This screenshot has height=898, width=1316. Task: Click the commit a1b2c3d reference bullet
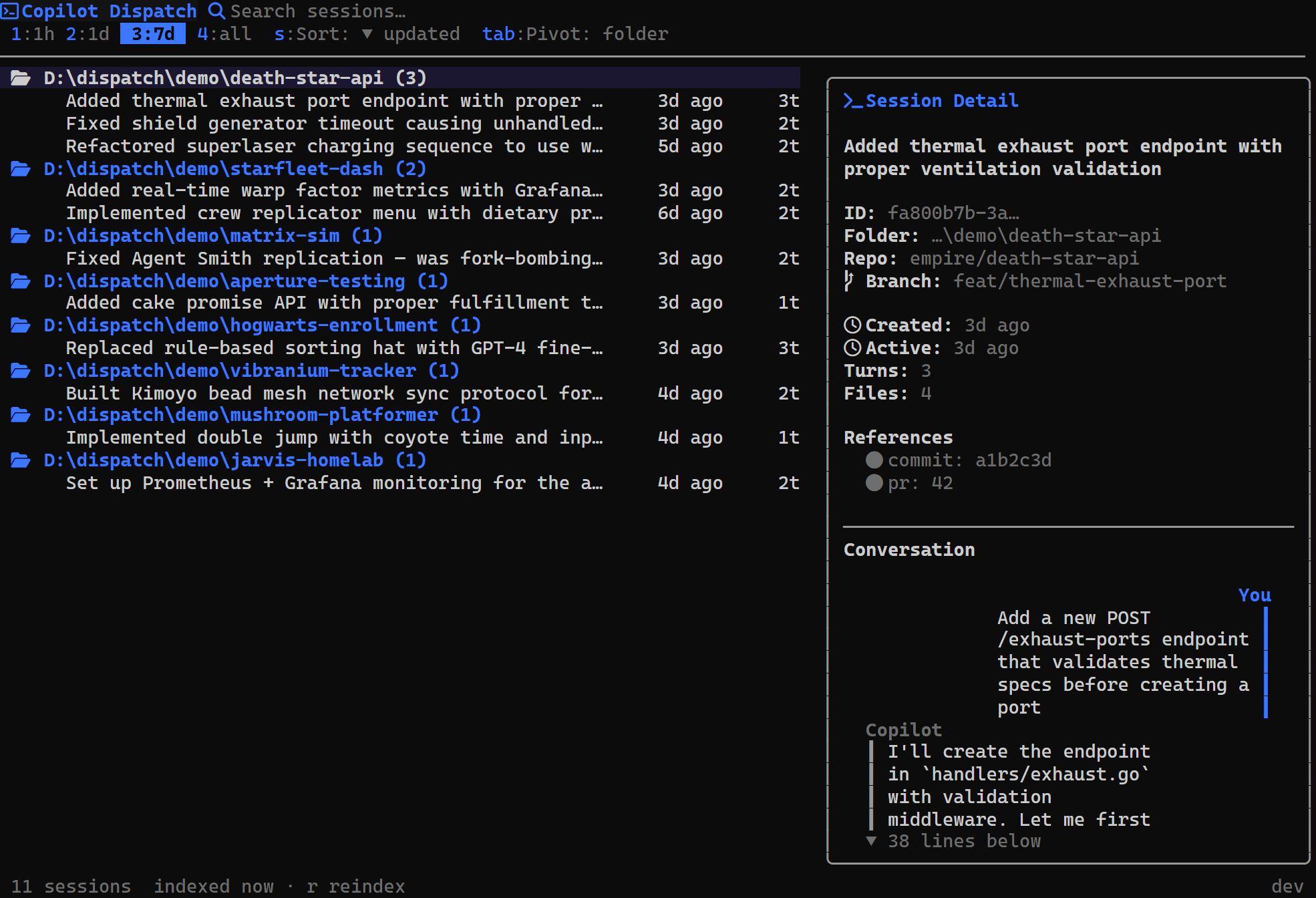point(873,460)
